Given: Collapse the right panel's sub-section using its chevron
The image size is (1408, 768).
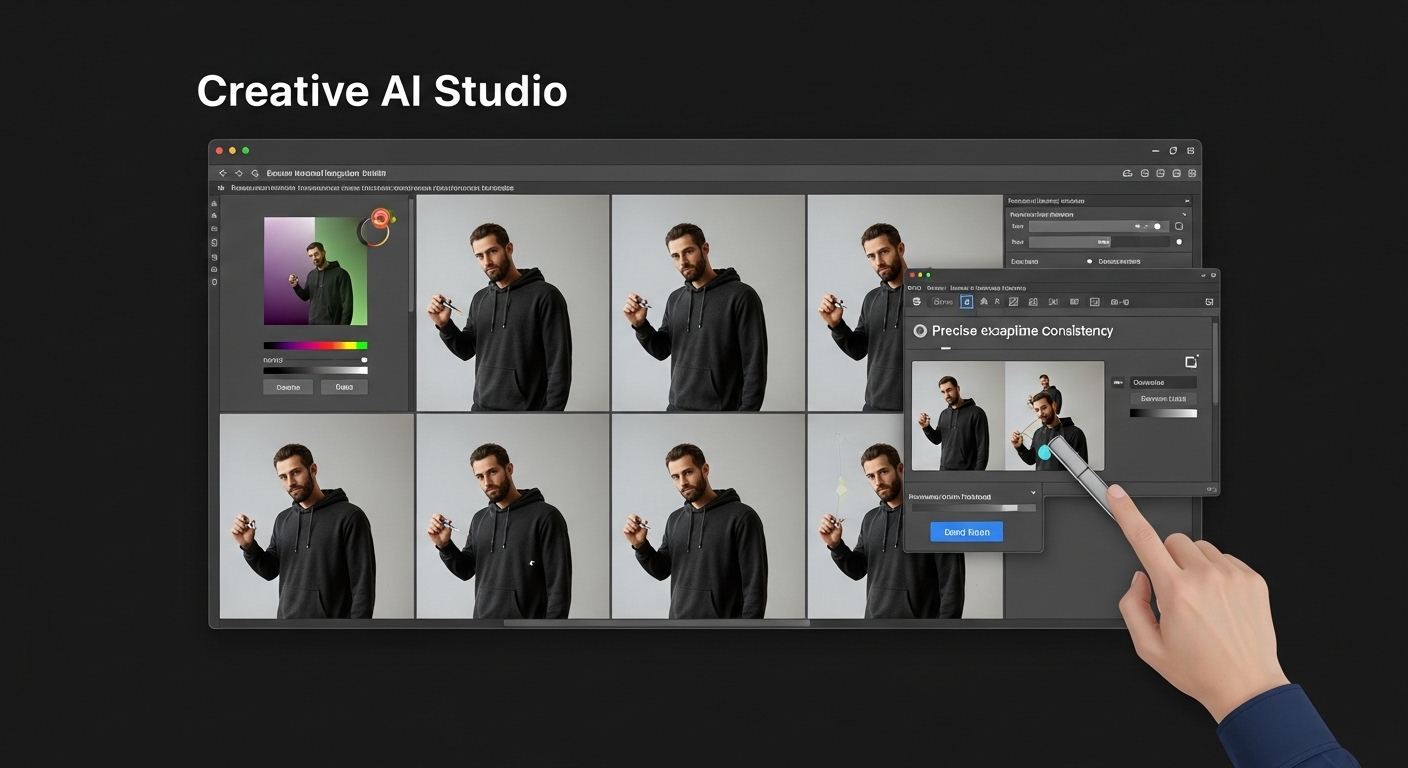Looking at the screenshot, I should tap(1184, 214).
